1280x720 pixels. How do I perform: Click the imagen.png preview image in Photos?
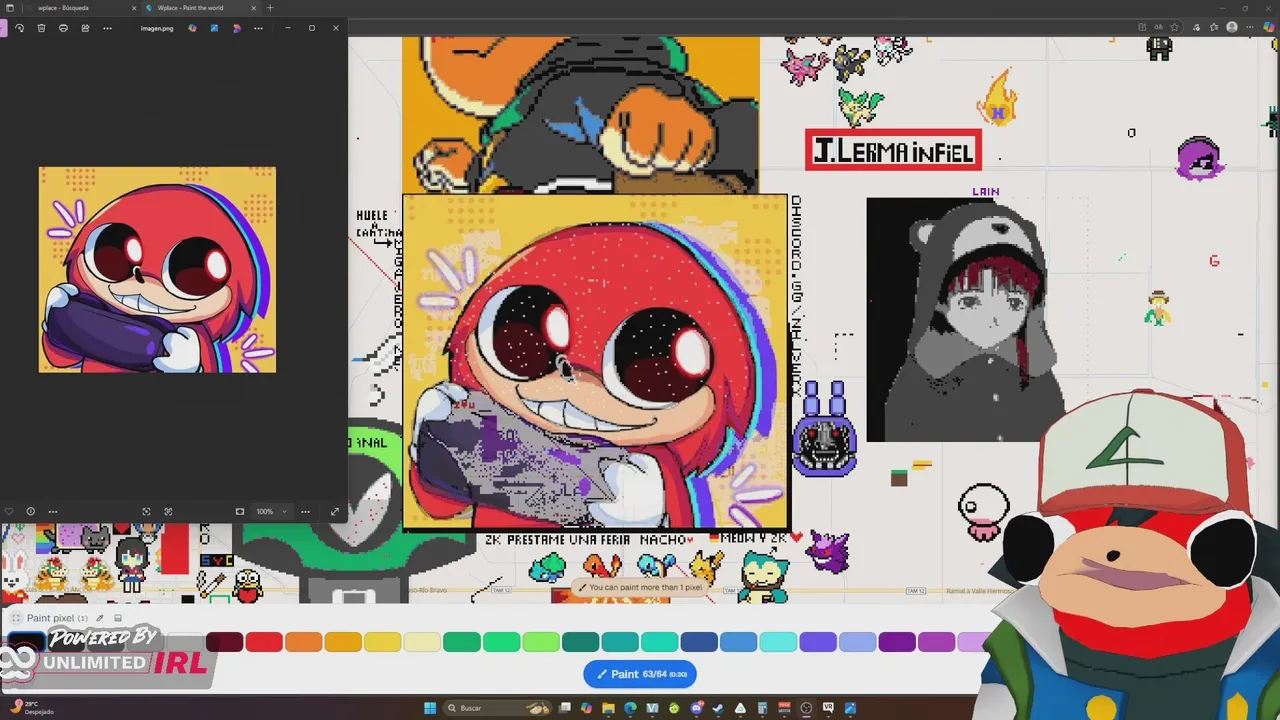point(157,270)
